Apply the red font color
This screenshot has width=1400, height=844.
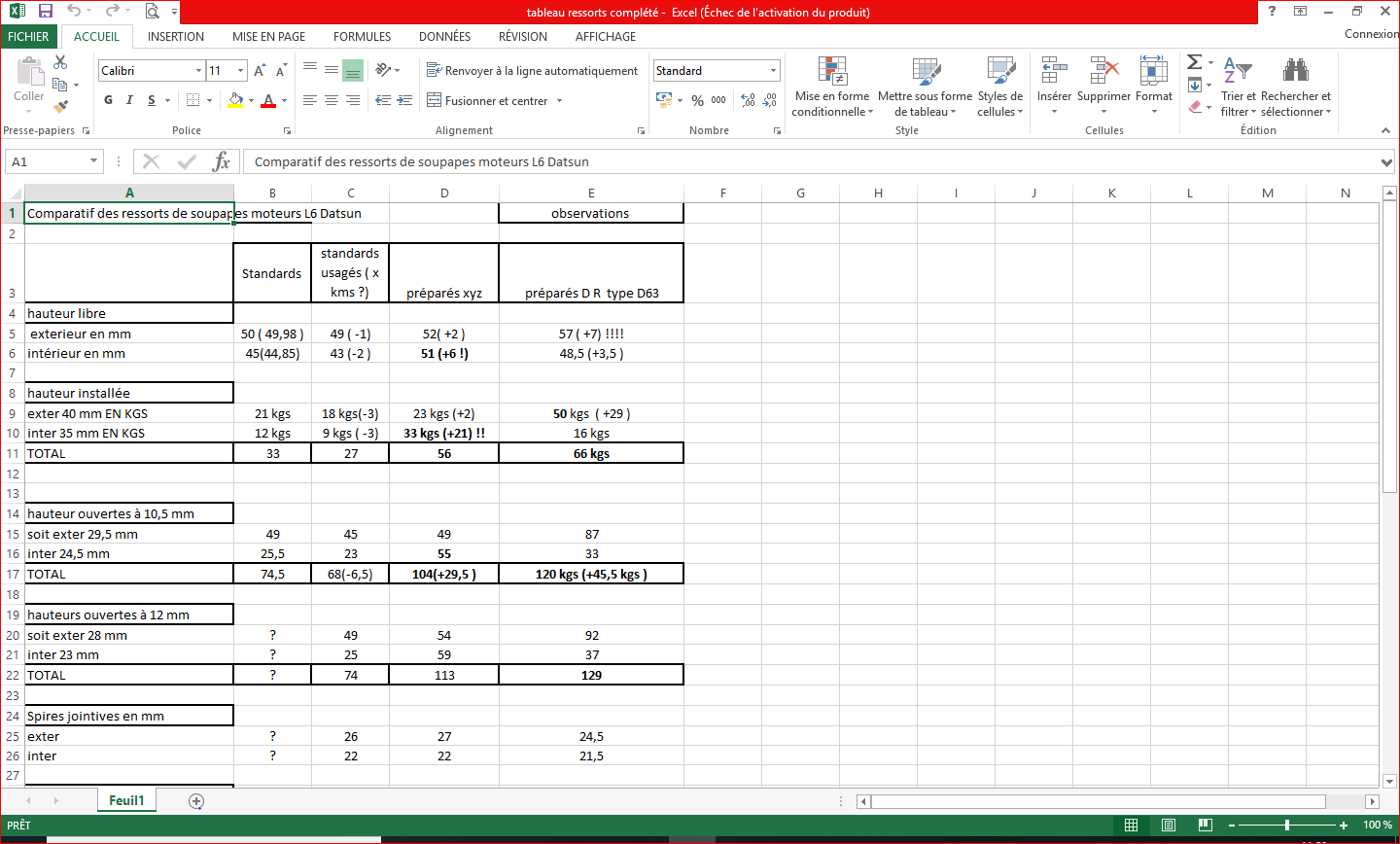click(x=269, y=100)
